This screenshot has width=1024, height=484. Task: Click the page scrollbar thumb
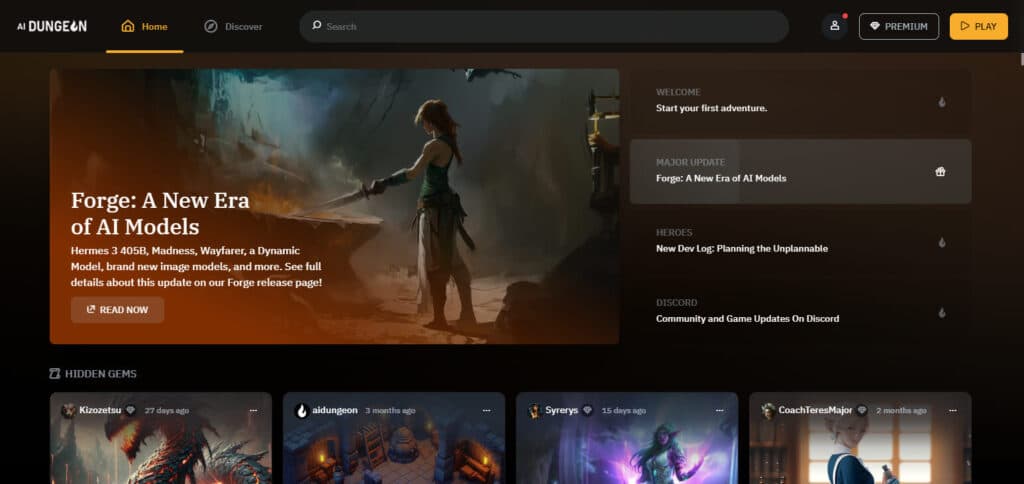click(1021, 59)
